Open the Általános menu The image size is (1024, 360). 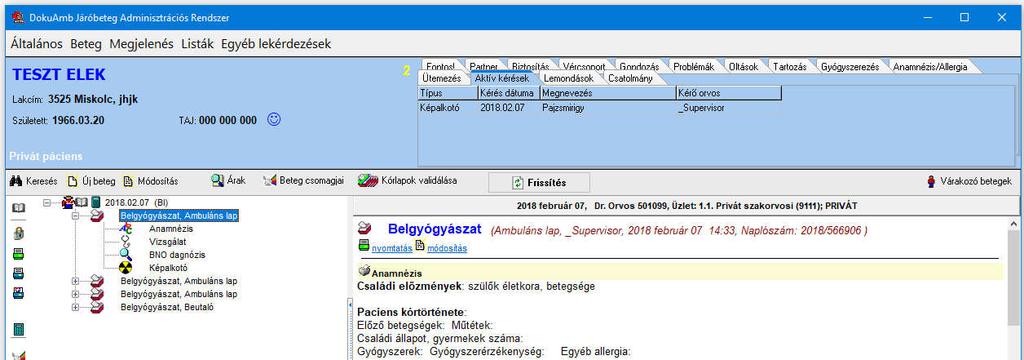[37, 44]
